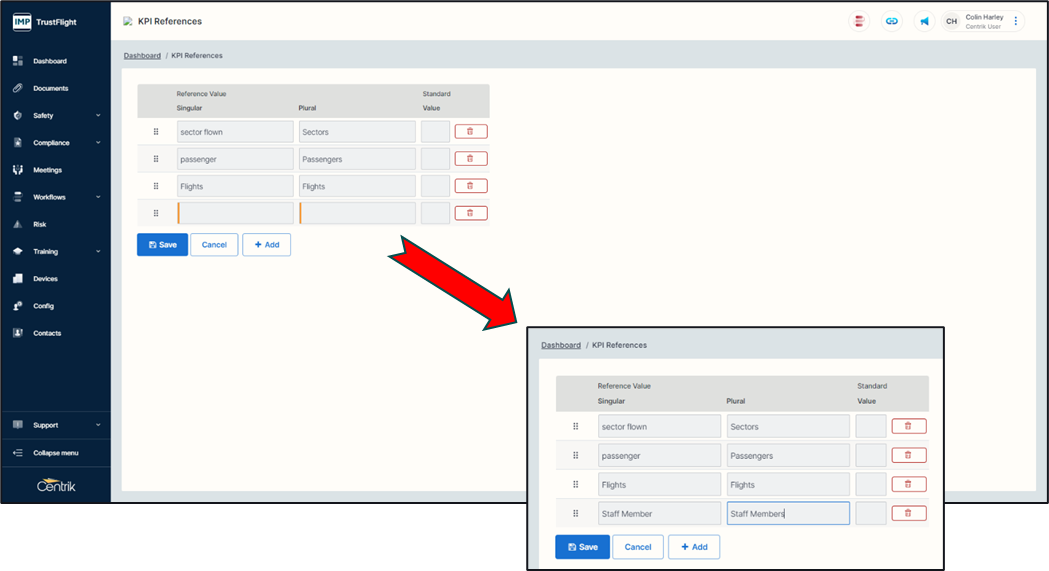This screenshot has height=571, width=1049.
Task: Click the Collapse menu icon
Action: click(18, 453)
